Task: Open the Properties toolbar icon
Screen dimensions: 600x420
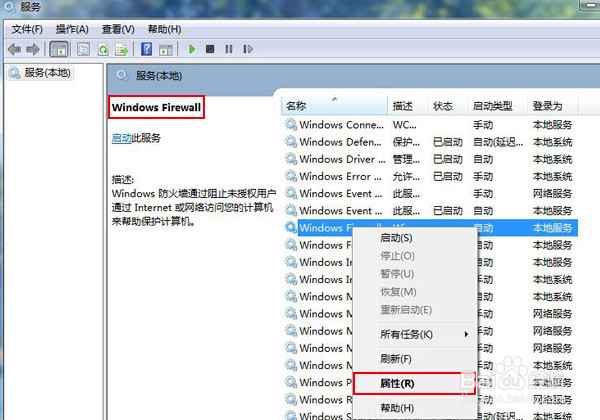Action: [83, 49]
